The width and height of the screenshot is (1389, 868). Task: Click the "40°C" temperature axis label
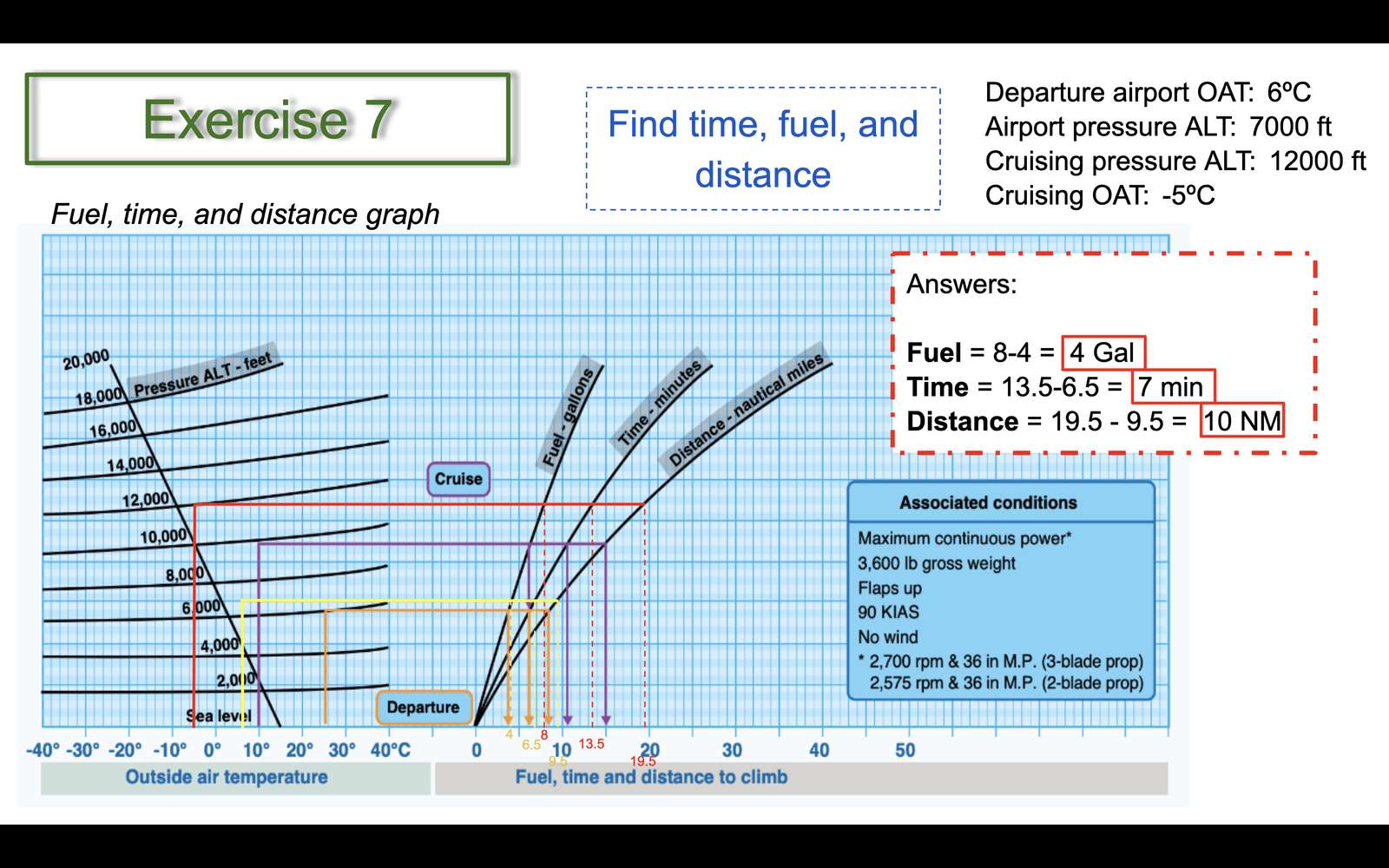point(391,750)
